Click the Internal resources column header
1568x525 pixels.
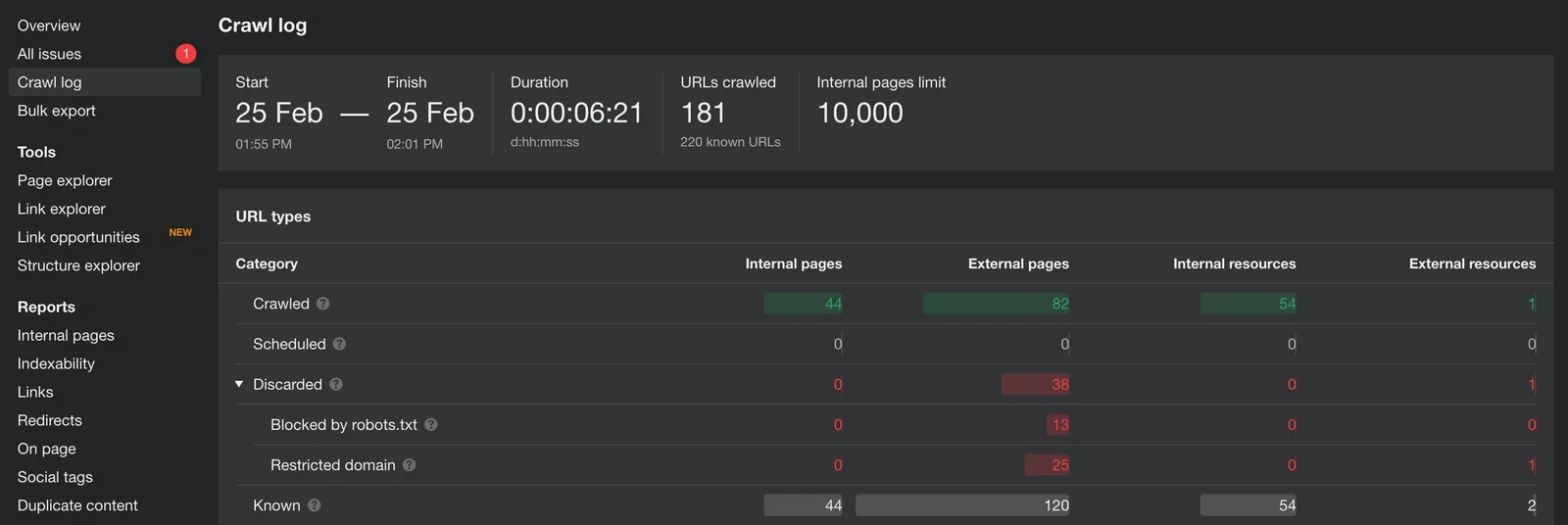[x=1235, y=263]
